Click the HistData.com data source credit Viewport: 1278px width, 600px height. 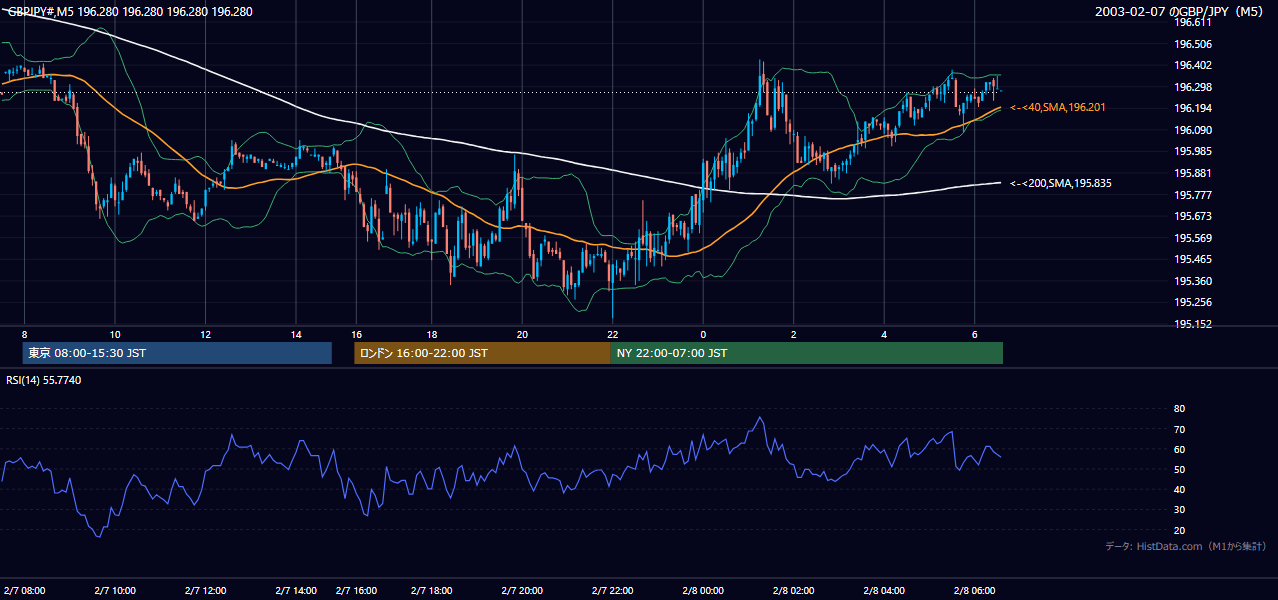[1186, 546]
